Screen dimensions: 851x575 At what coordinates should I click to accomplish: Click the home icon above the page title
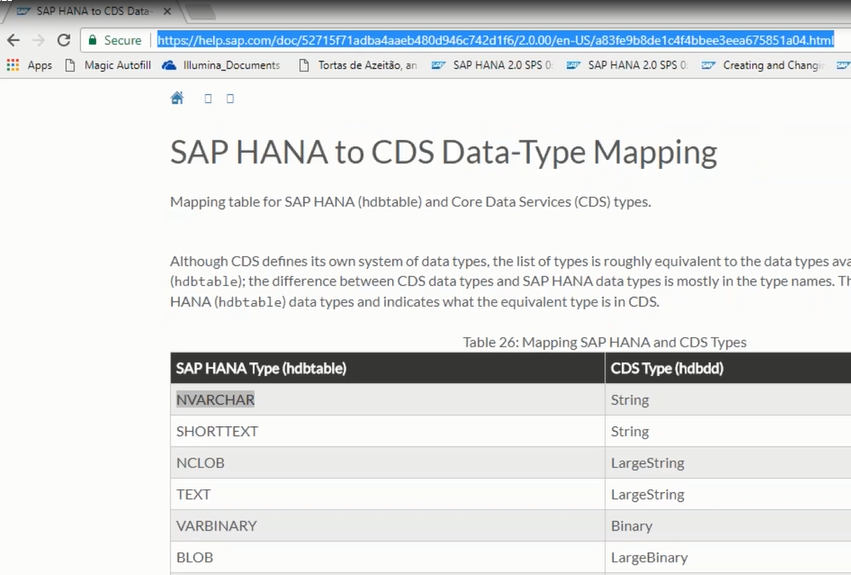tap(177, 98)
